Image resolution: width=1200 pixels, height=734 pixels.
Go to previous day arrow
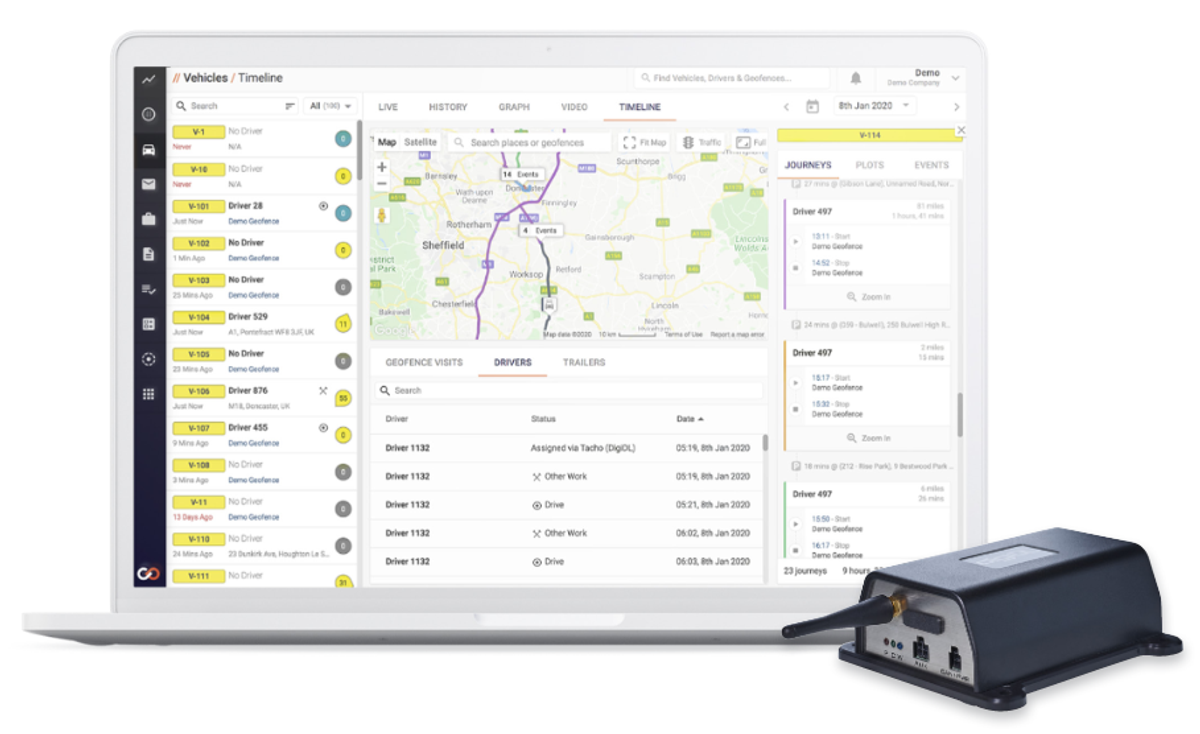click(786, 106)
